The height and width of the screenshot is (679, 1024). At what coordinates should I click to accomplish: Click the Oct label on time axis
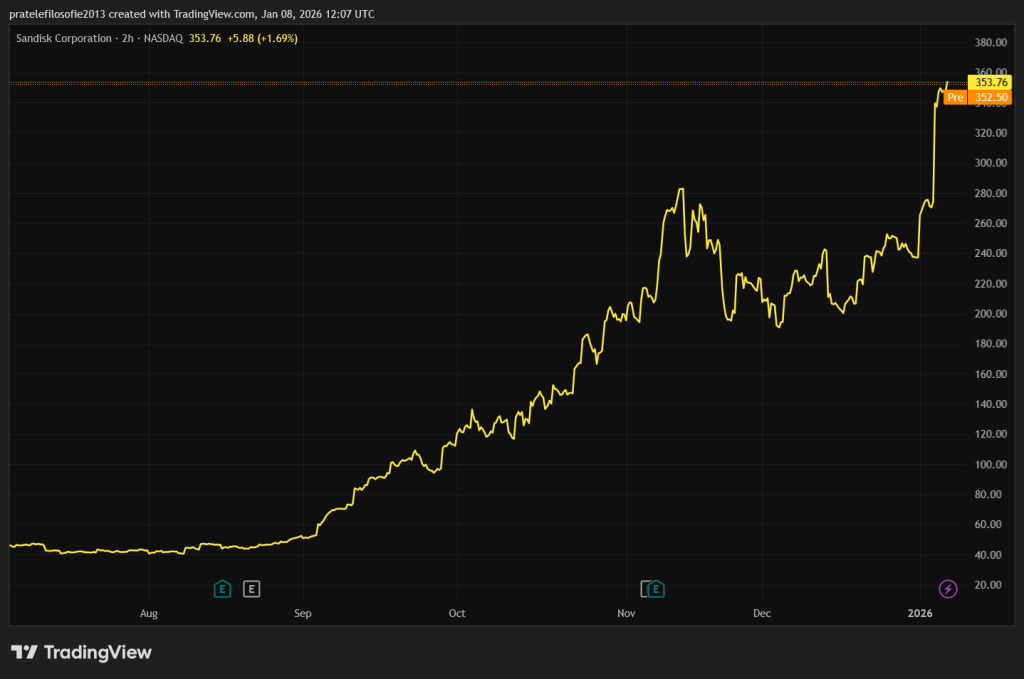(x=457, y=613)
